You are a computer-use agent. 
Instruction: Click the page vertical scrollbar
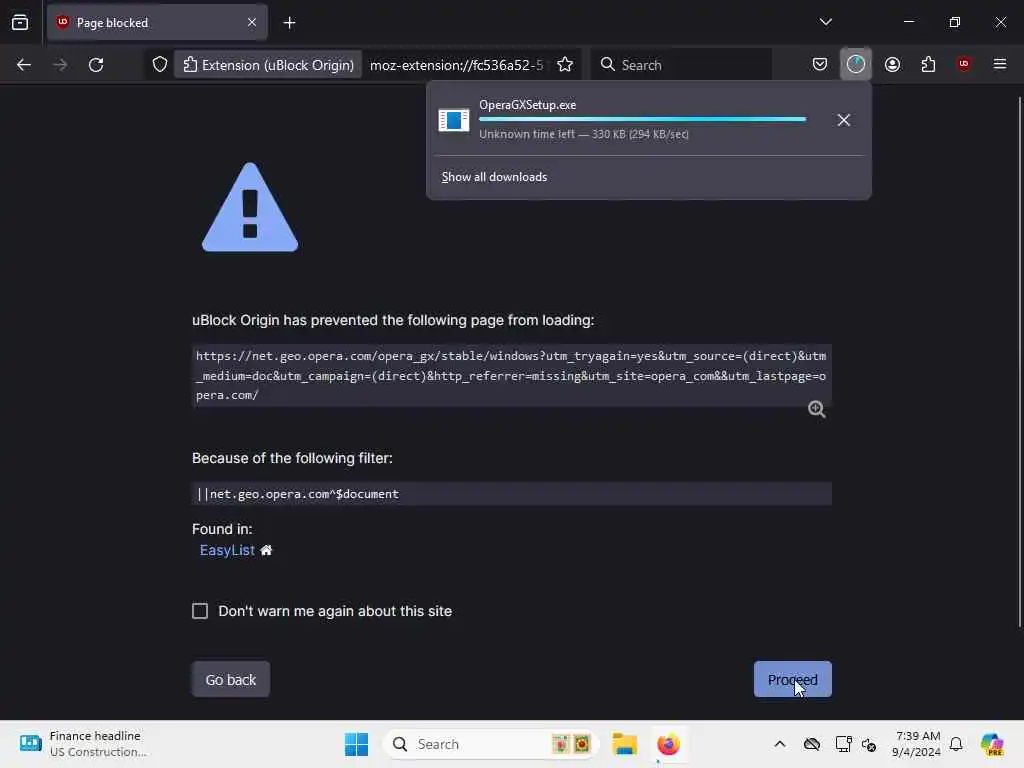[1019, 362]
